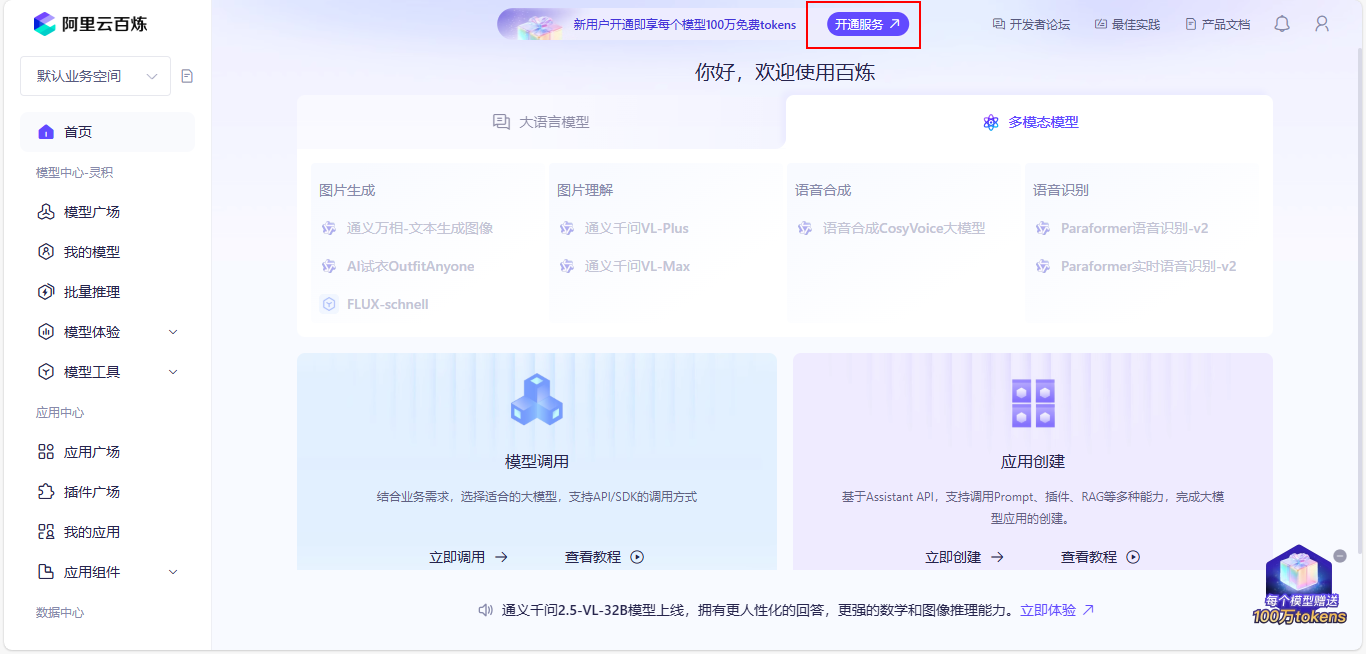Open the user account icon
The width and height of the screenshot is (1366, 654).
point(1321,23)
